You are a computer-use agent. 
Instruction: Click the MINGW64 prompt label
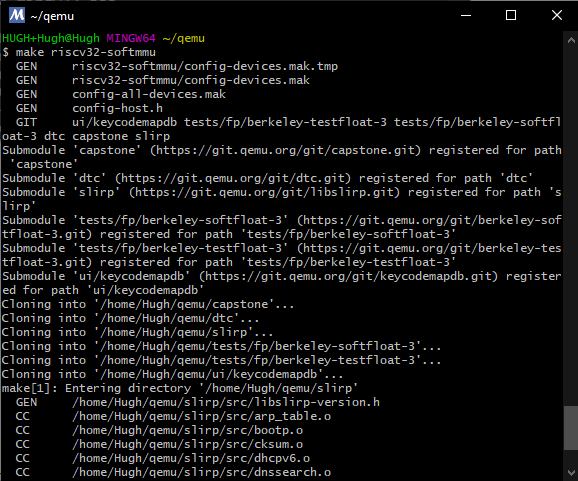click(131, 38)
